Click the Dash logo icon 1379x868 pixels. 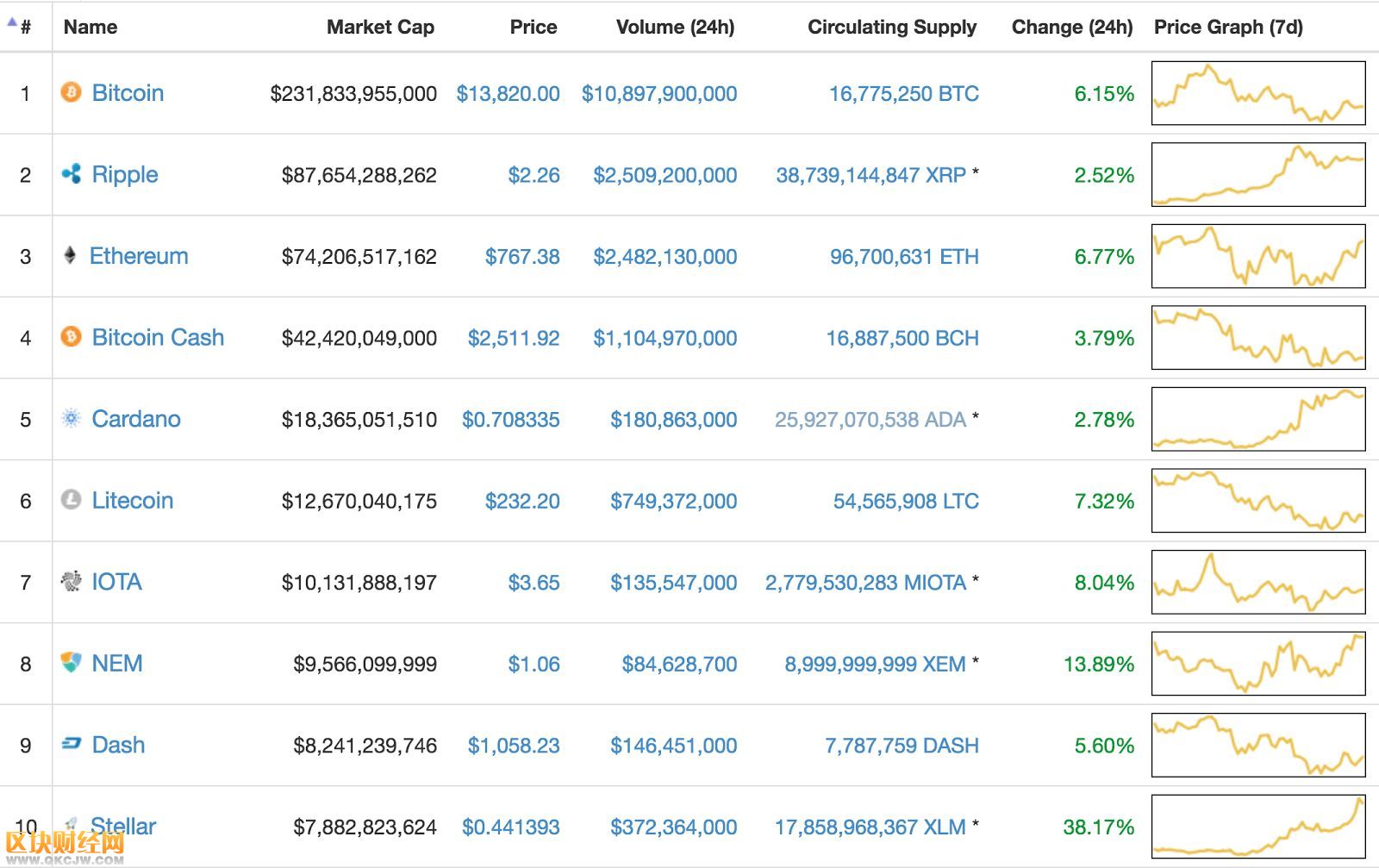71,744
